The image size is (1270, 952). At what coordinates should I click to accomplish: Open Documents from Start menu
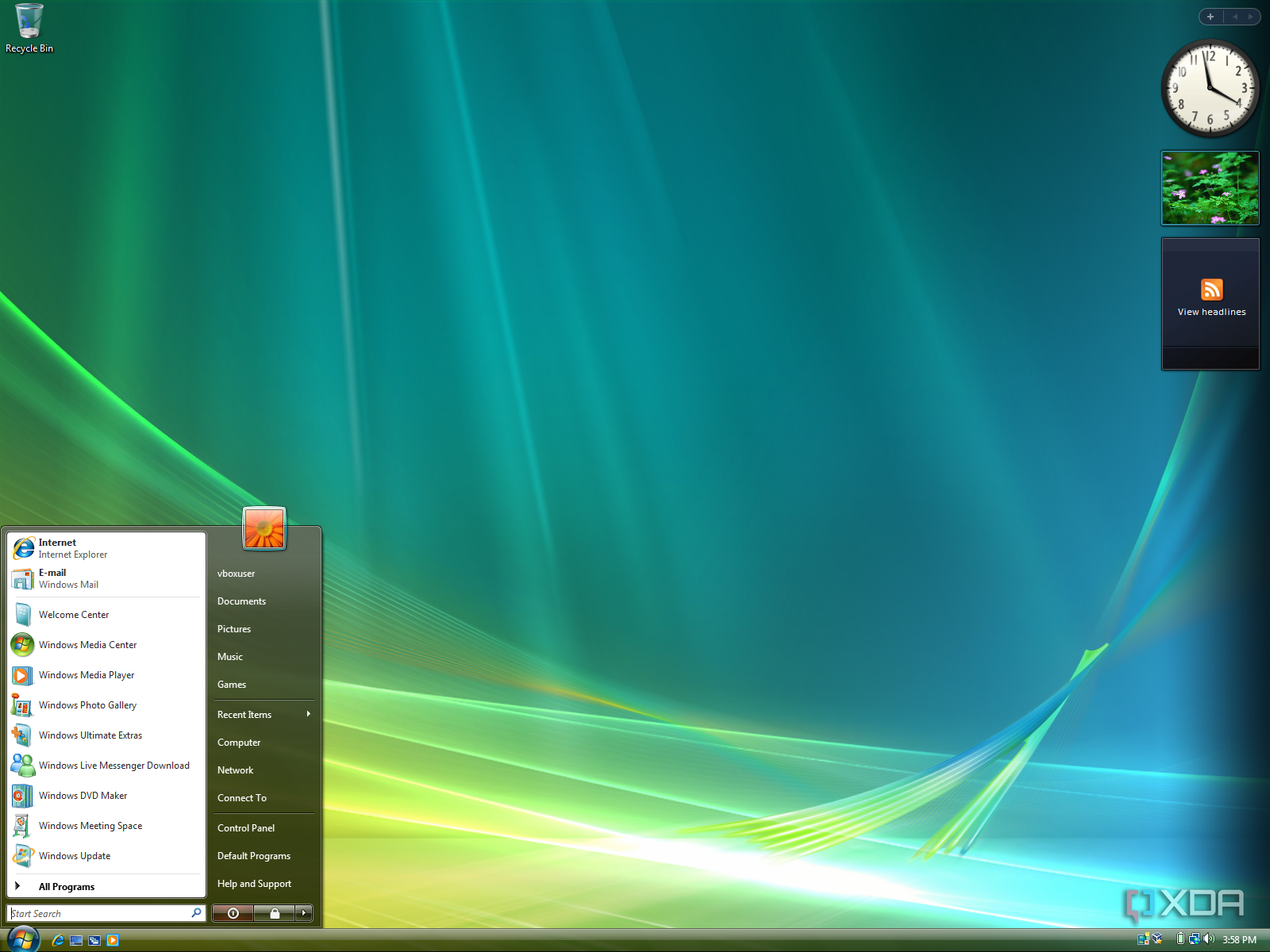coord(264,601)
